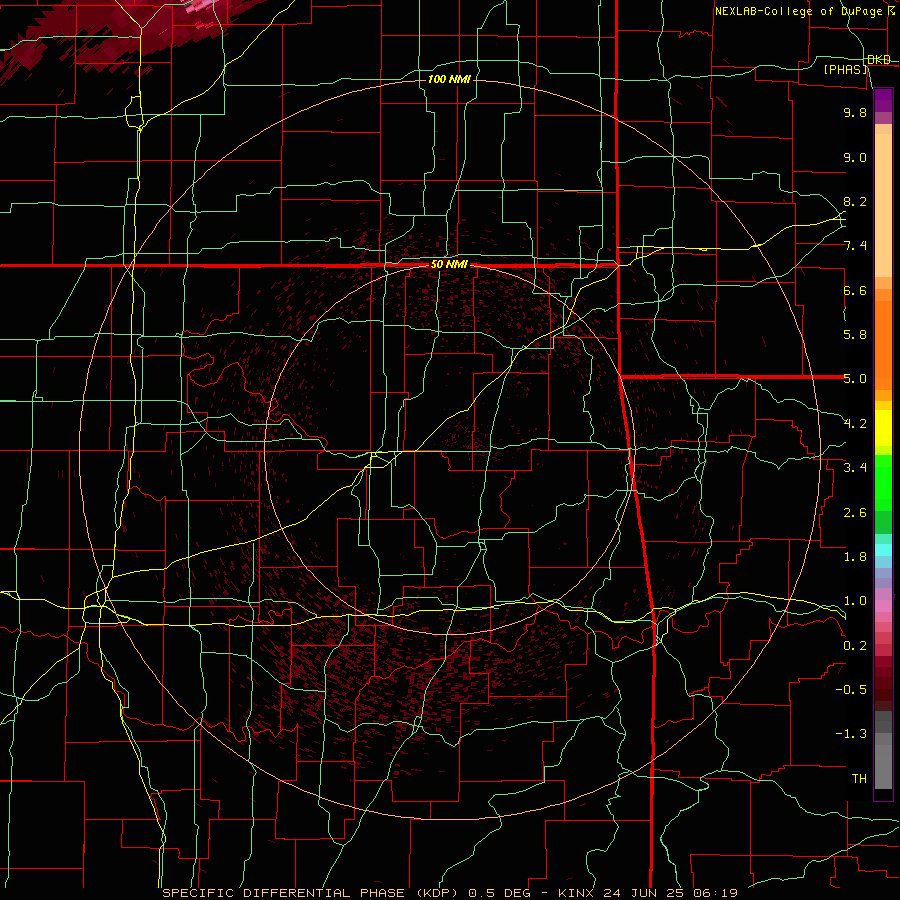The width and height of the screenshot is (900, 900).
Task: Click the 8.2 scale value
Action: click(855, 201)
